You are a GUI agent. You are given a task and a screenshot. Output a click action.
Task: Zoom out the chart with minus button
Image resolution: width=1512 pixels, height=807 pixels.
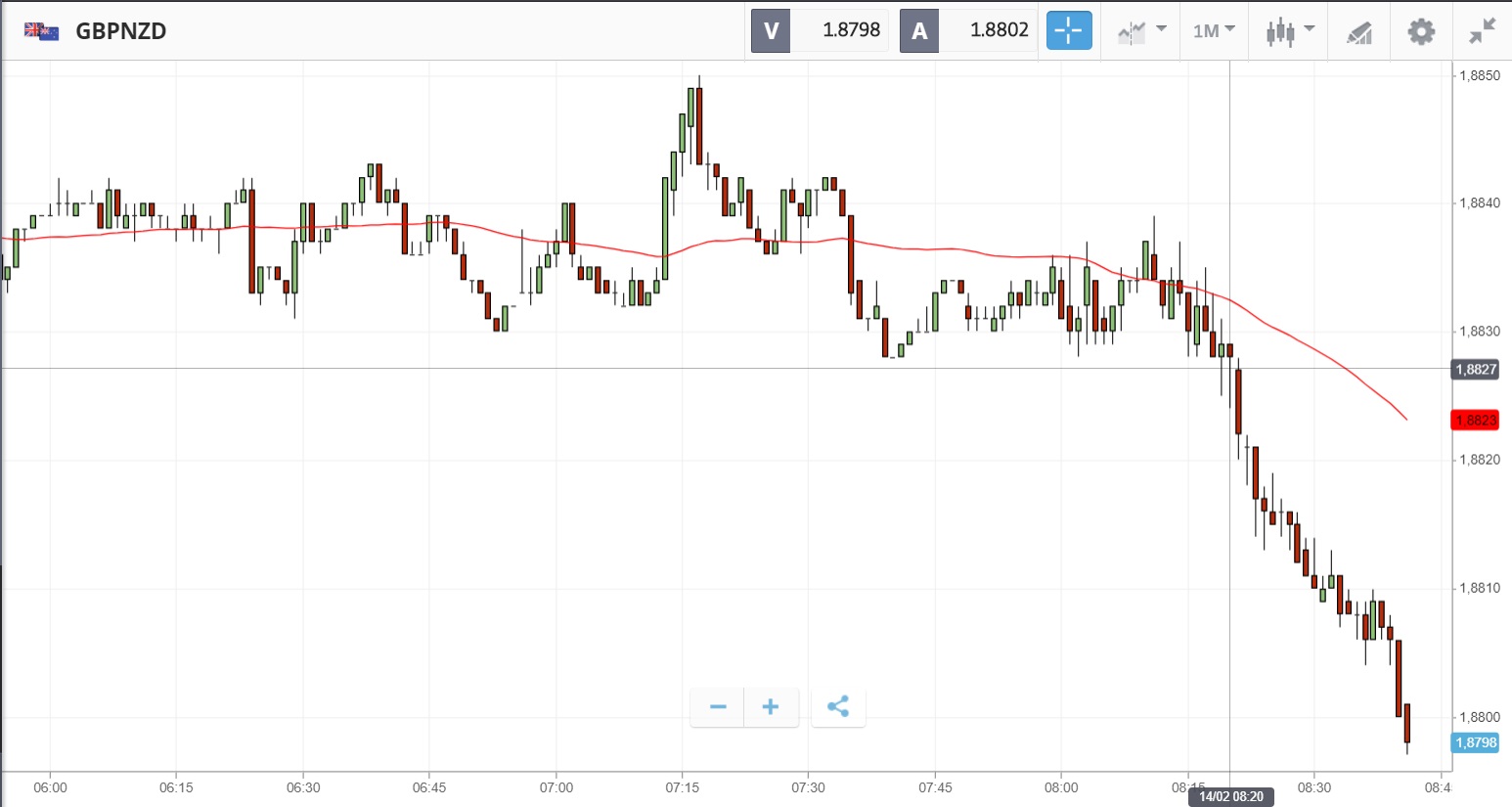pos(718,707)
